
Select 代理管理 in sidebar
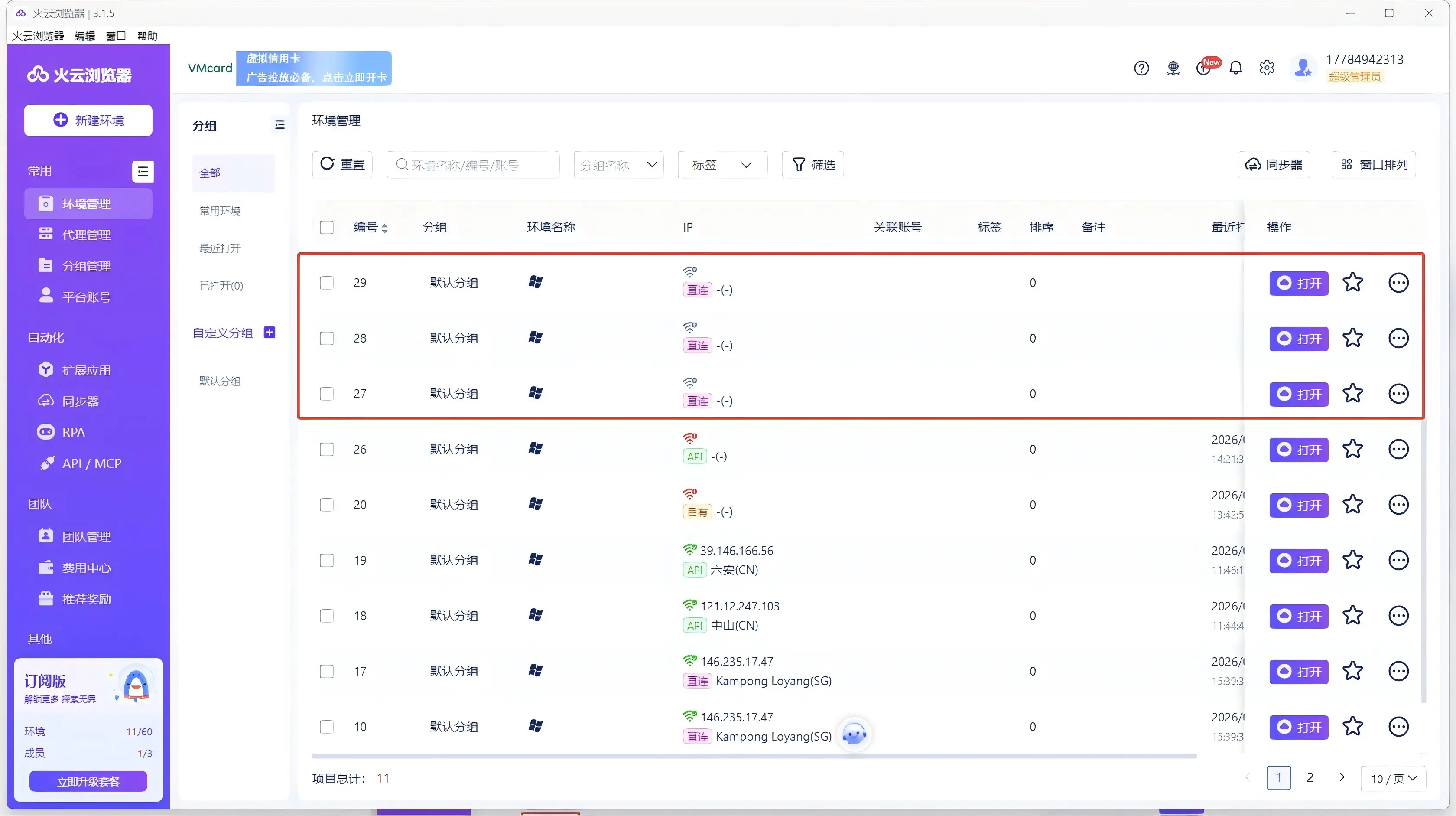point(88,235)
